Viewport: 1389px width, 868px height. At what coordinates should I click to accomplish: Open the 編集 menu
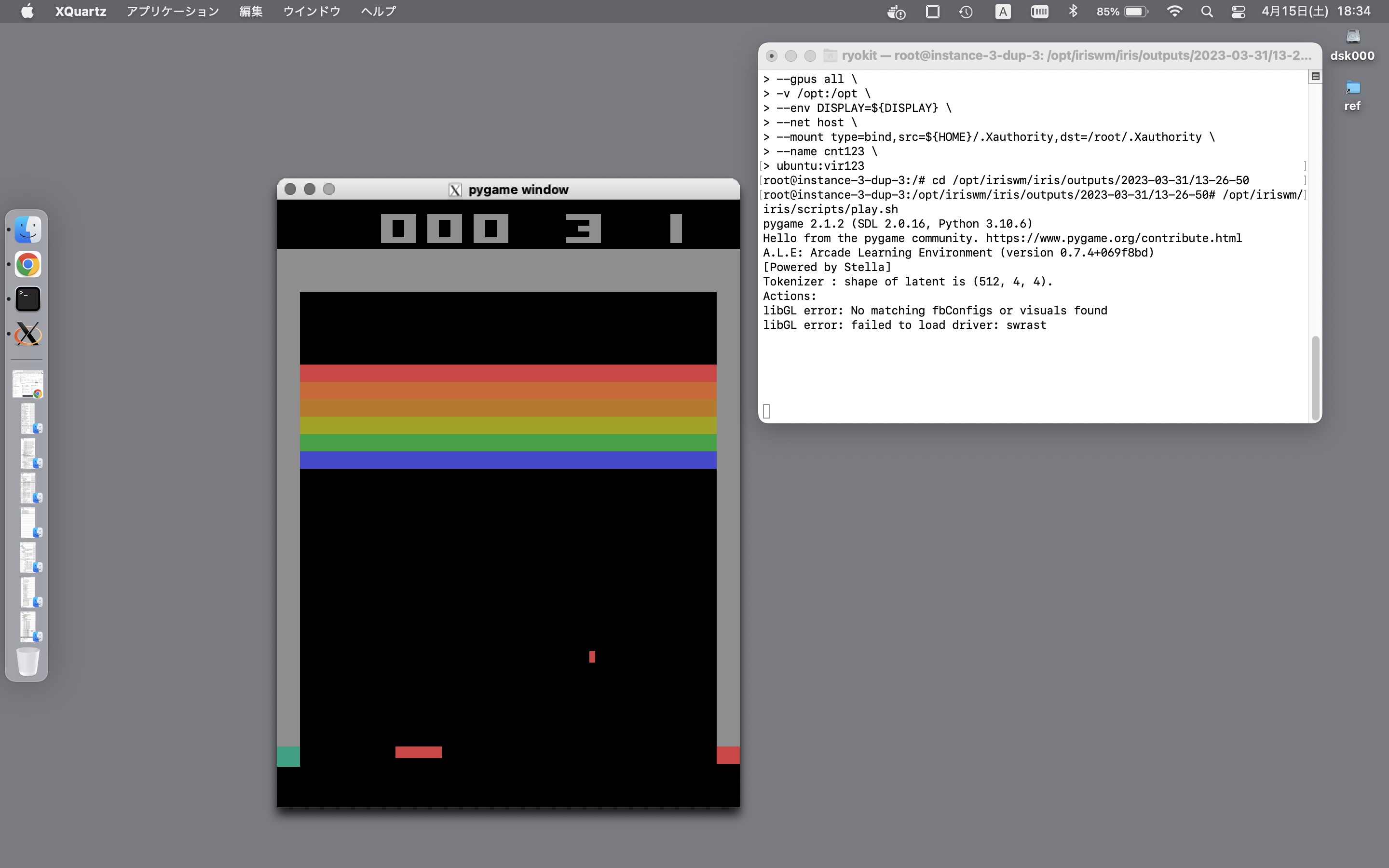coord(251,12)
